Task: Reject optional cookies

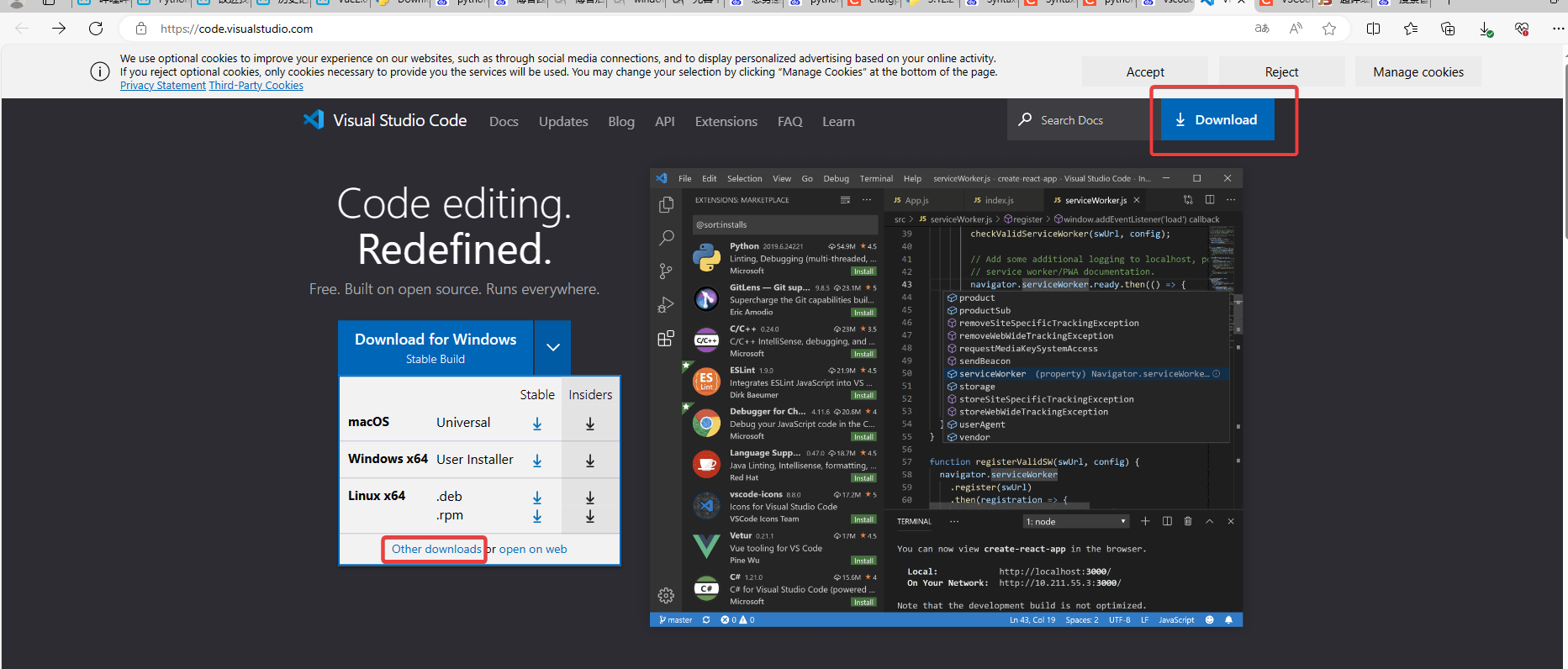Action: 1281,71
